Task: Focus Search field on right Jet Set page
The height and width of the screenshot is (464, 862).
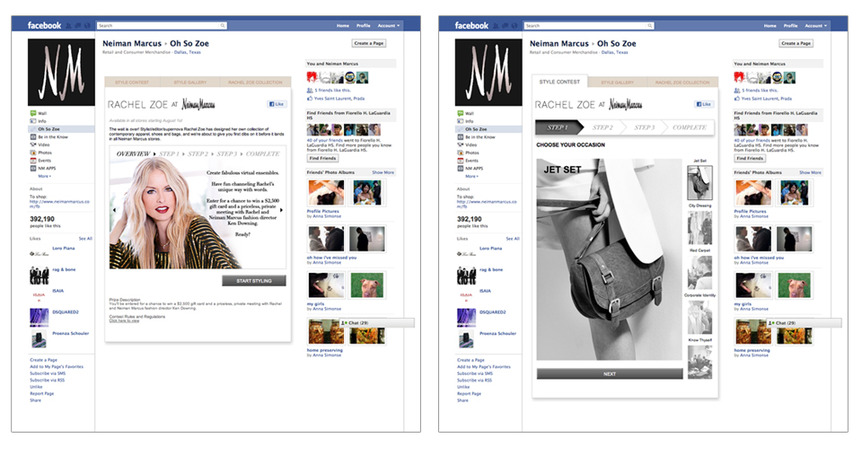Action: (x=589, y=26)
